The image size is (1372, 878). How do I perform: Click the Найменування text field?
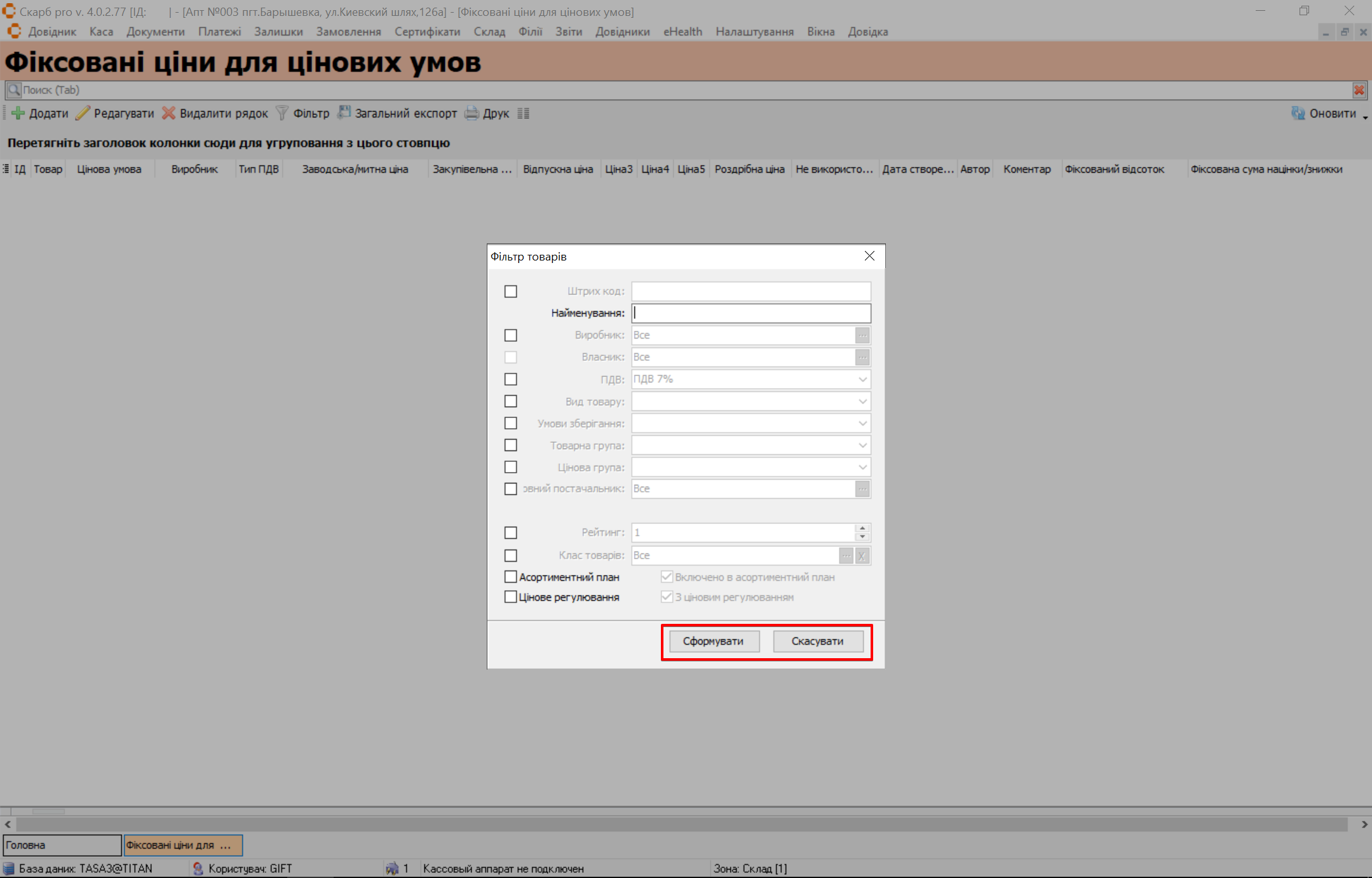click(751, 313)
